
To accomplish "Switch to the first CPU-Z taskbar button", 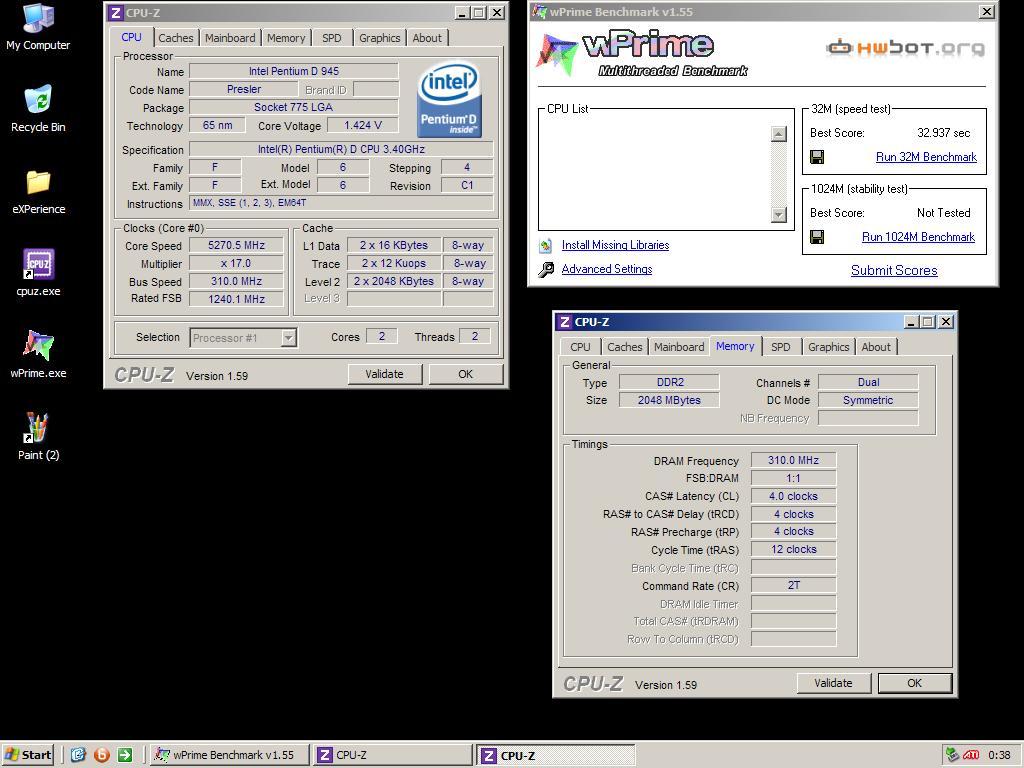I will pyautogui.click(x=392, y=755).
